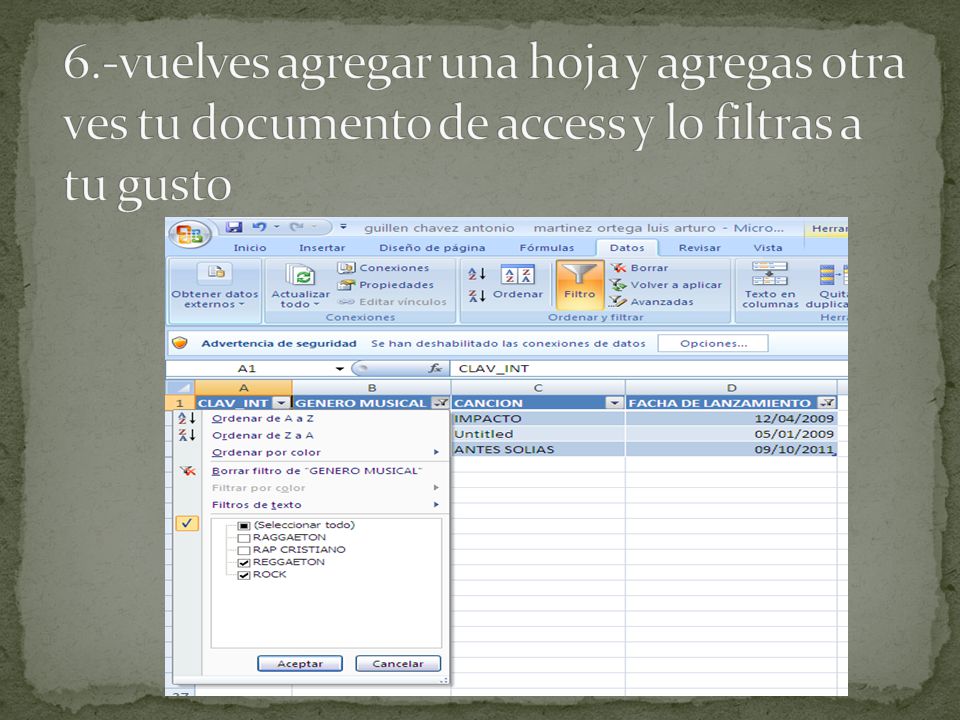Open Conexiones in the ribbon

tap(384, 268)
